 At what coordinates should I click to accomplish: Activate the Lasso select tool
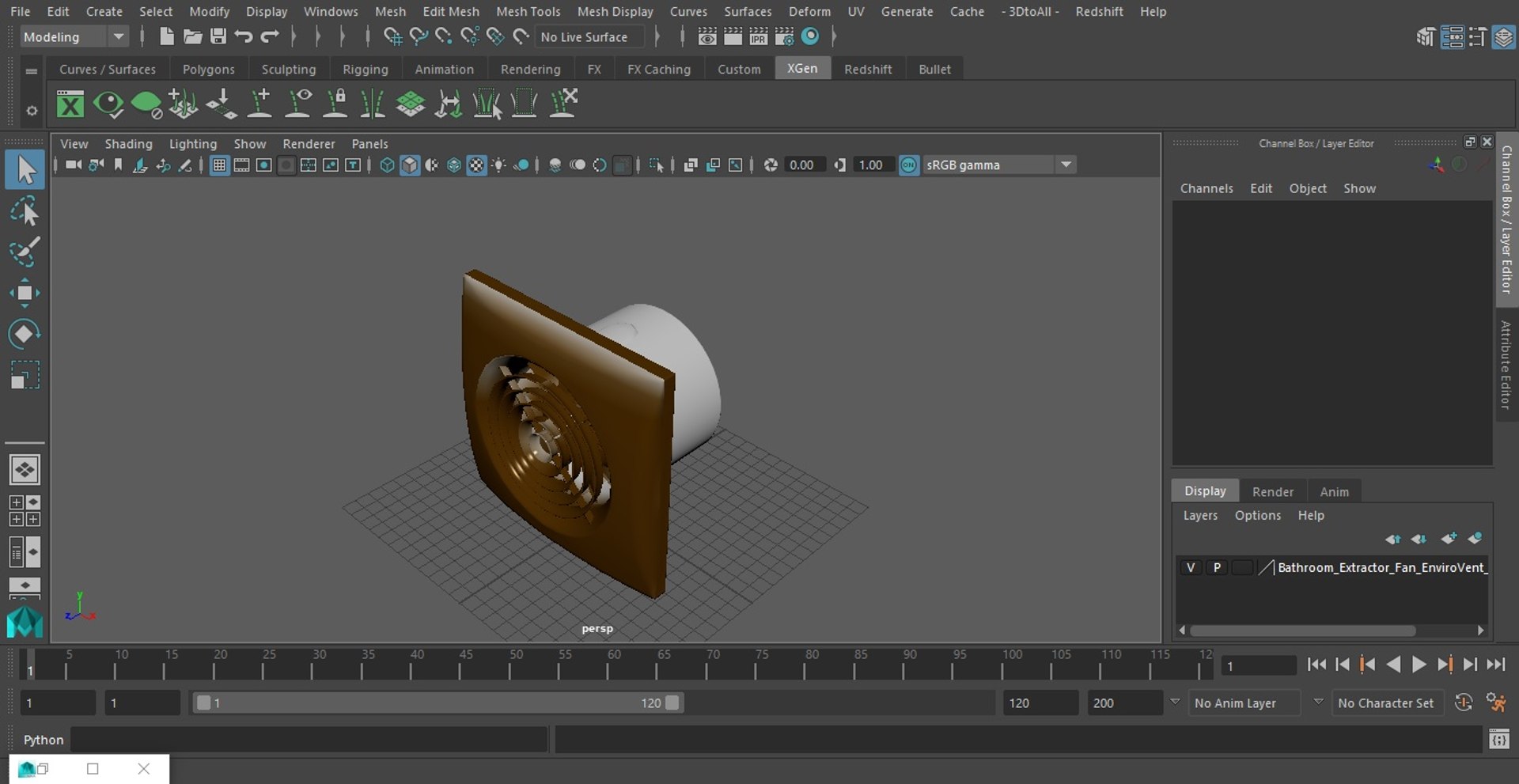click(25, 212)
